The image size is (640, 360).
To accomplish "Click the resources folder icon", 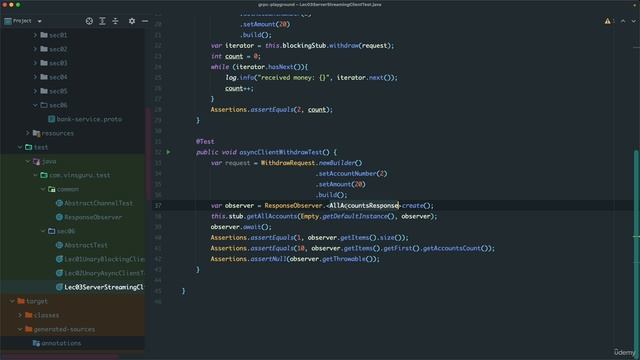I will 36,133.
